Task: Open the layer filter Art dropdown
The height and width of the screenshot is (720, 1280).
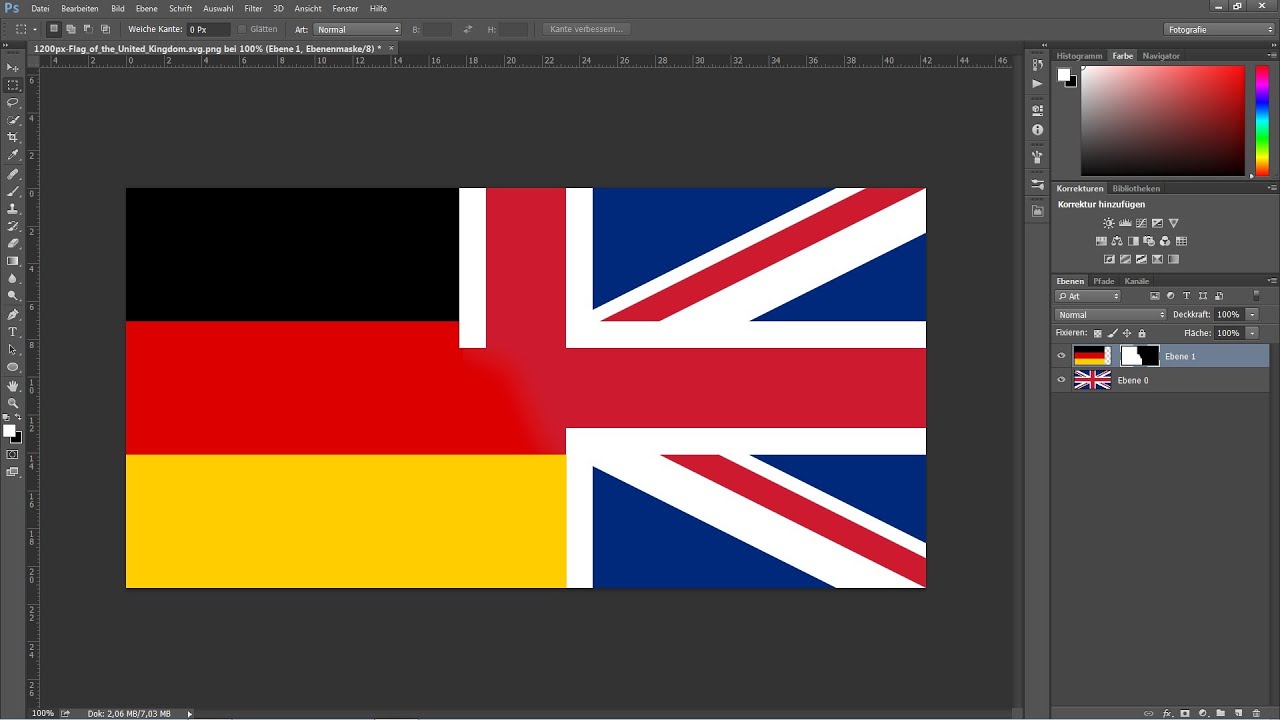Action: pyautogui.click(x=1088, y=296)
